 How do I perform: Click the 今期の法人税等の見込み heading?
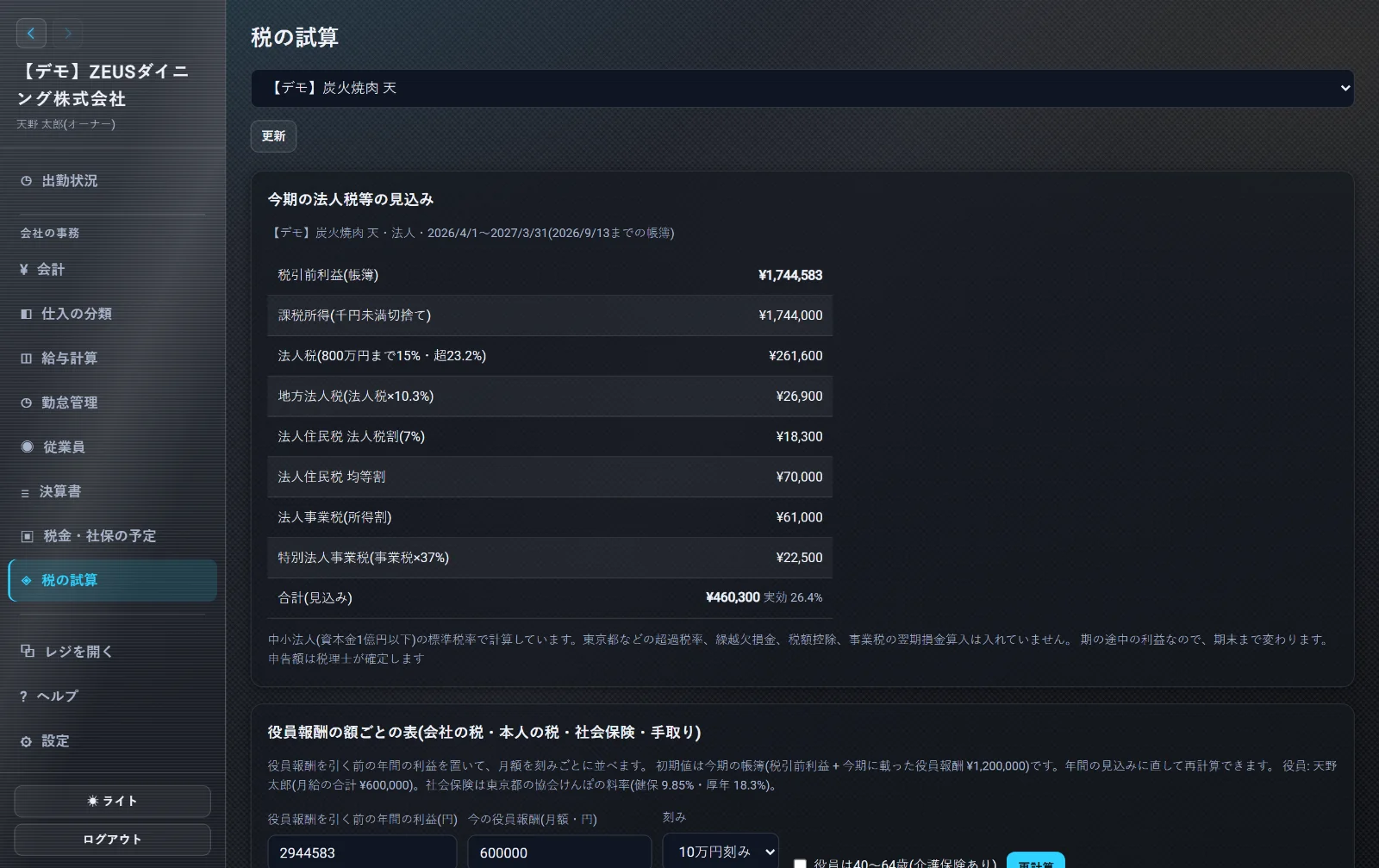click(x=351, y=199)
